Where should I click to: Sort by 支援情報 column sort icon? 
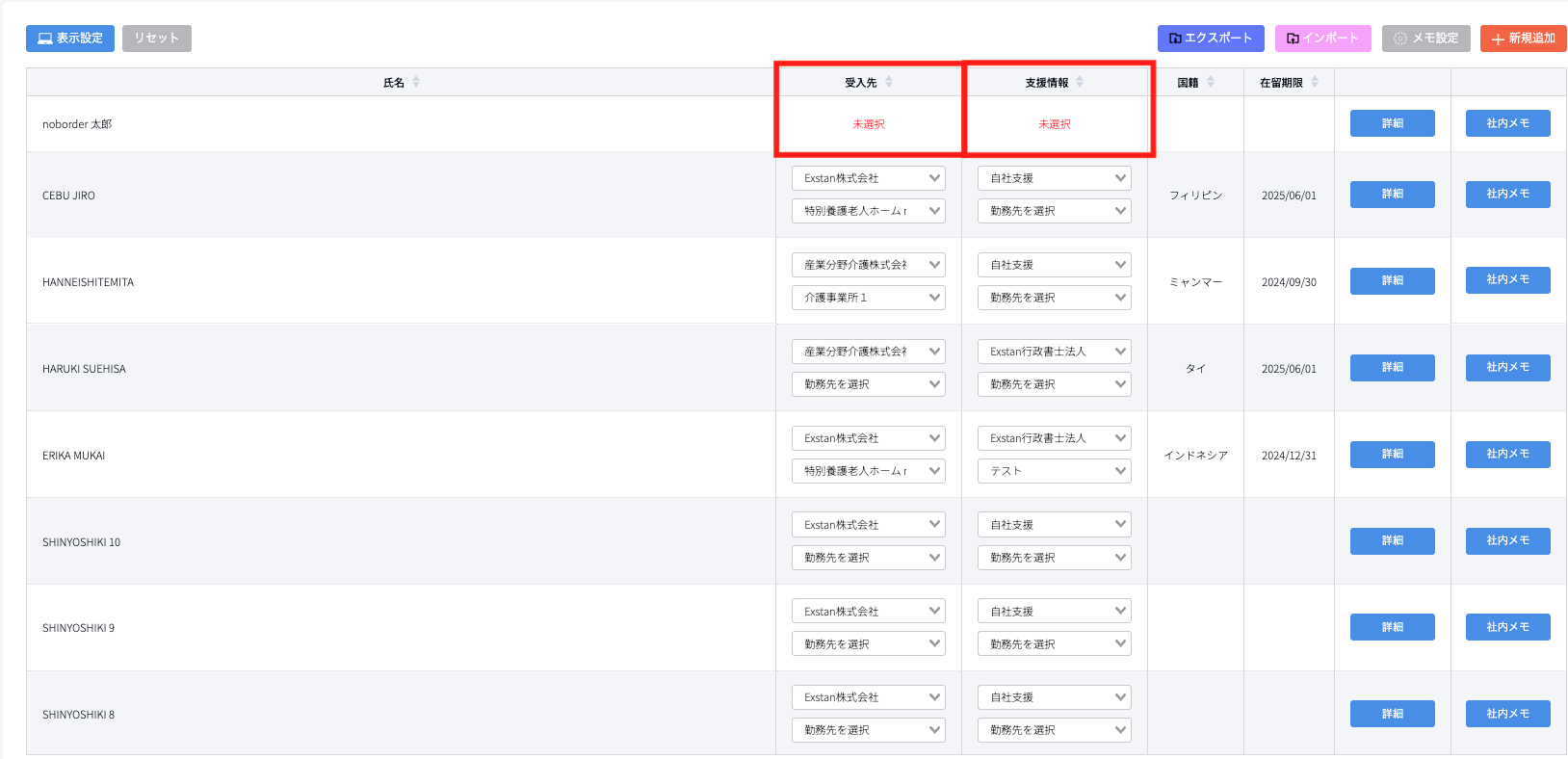[x=1080, y=83]
